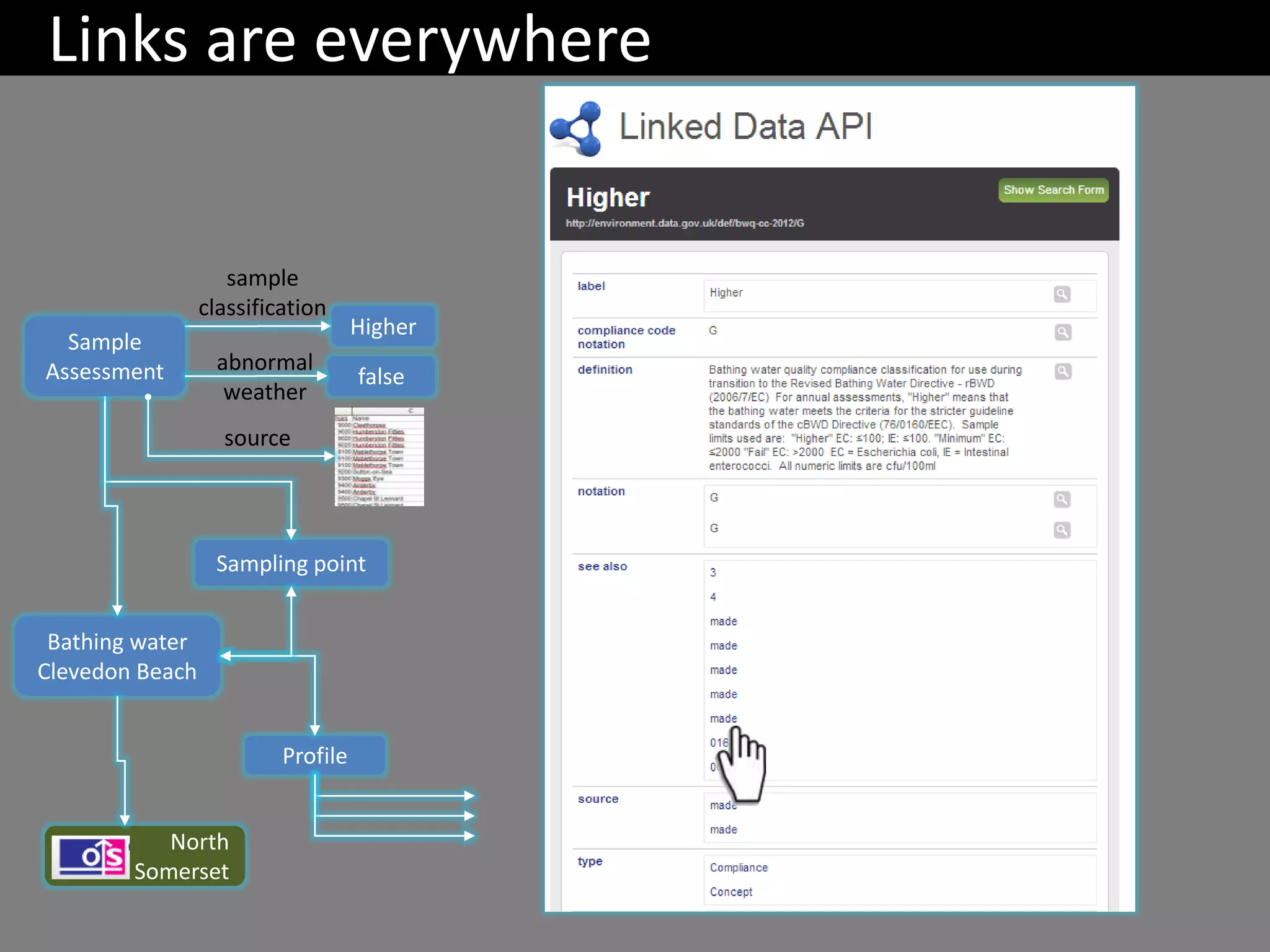Image resolution: width=1270 pixels, height=952 pixels.
Task: Click the magnifier icon next to definition text
Action: pyautogui.click(x=1062, y=371)
